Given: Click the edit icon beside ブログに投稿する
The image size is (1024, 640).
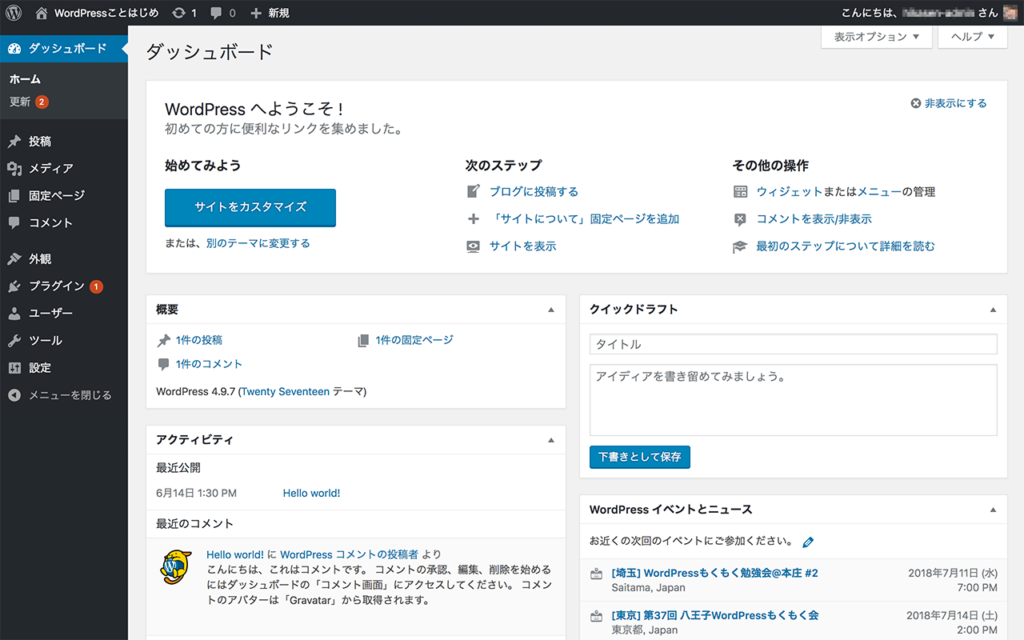Looking at the screenshot, I should (x=473, y=191).
